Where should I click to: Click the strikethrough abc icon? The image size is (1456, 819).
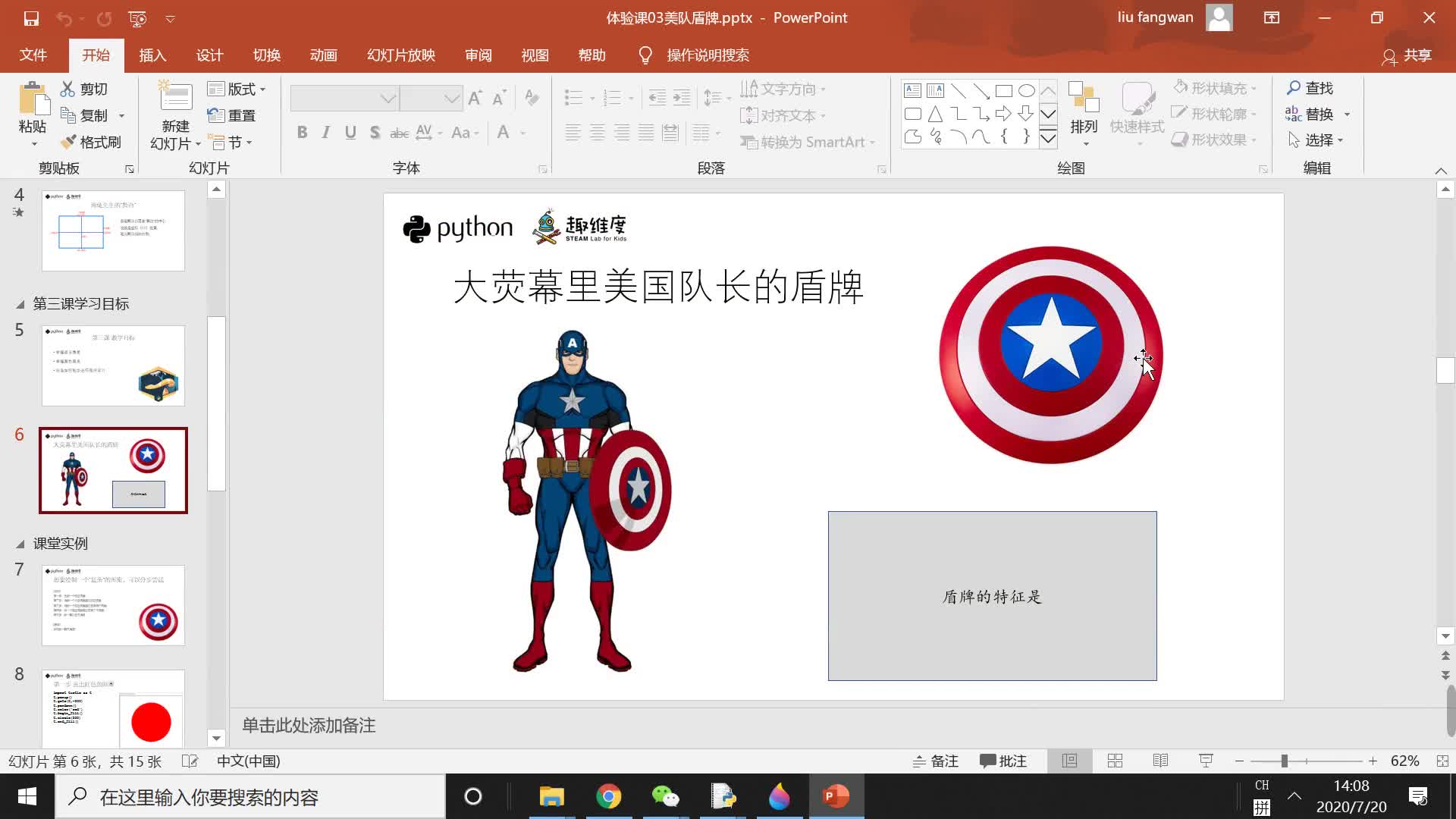pyautogui.click(x=400, y=133)
